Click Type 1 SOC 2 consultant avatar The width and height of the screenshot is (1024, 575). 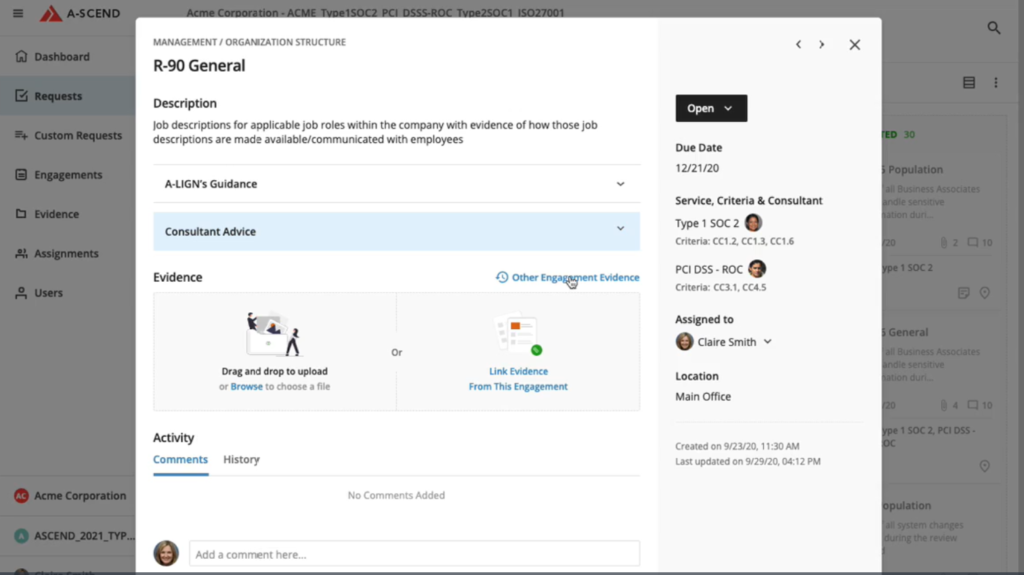(x=753, y=223)
